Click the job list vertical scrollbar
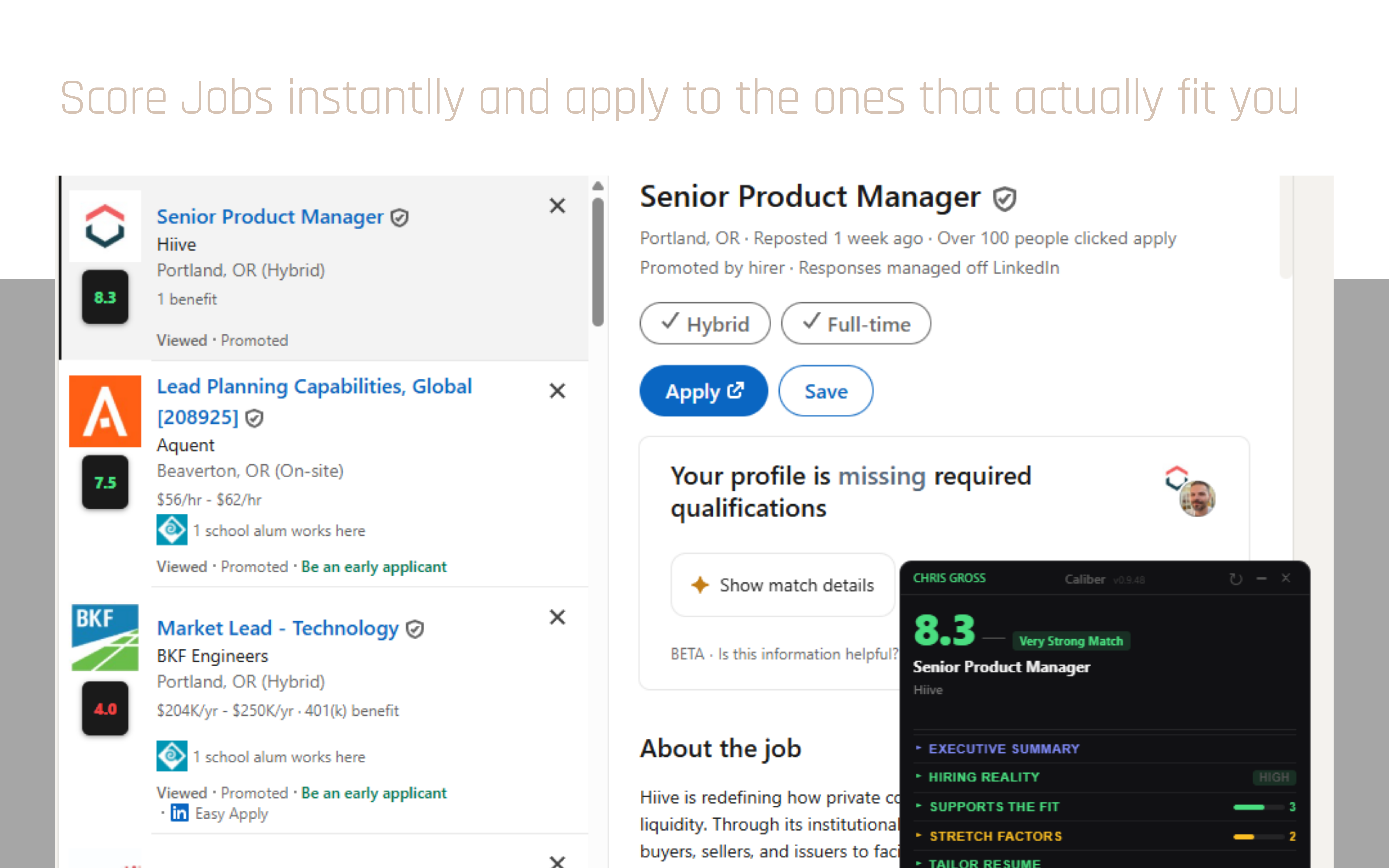Image resolution: width=1389 pixels, height=868 pixels. tap(598, 262)
